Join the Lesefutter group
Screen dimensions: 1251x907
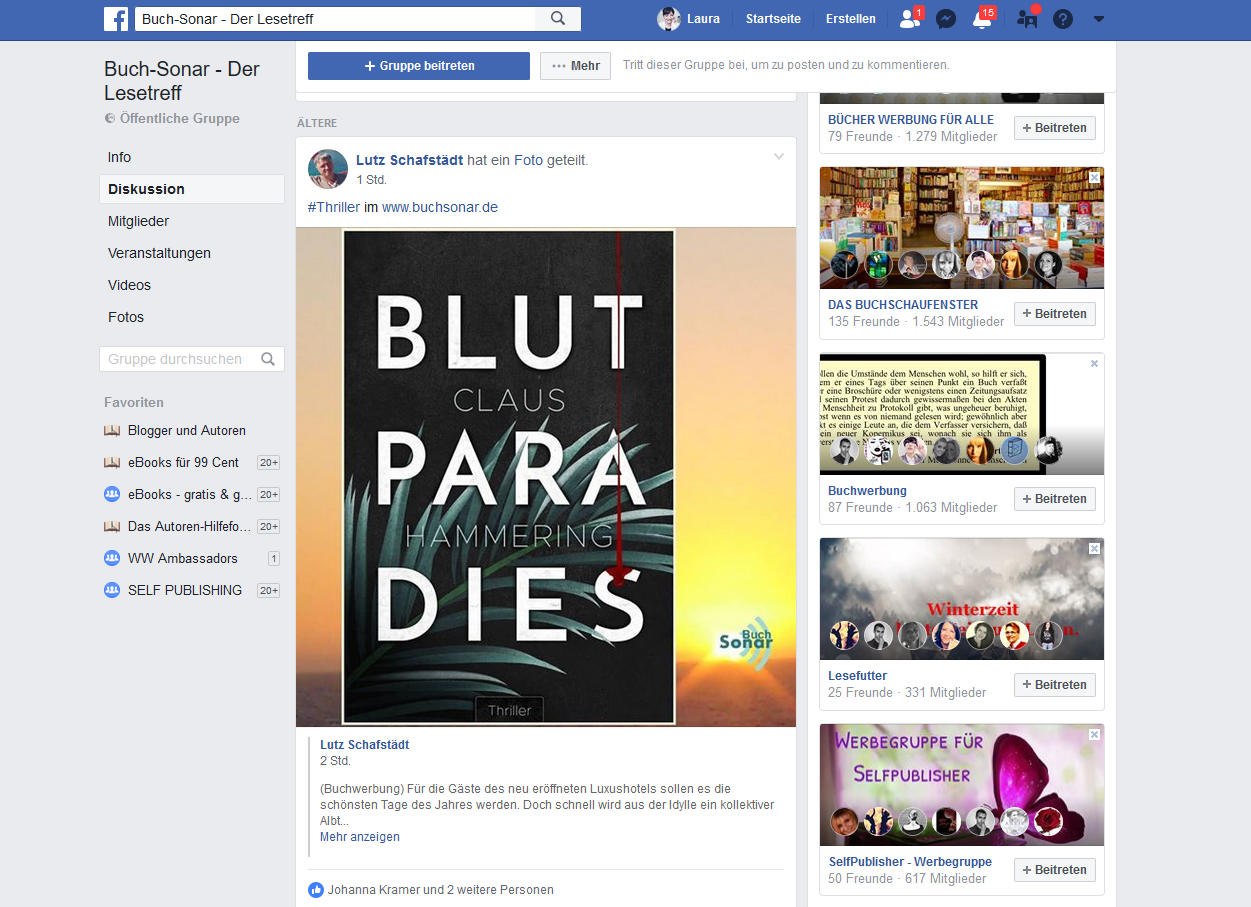click(x=1054, y=685)
